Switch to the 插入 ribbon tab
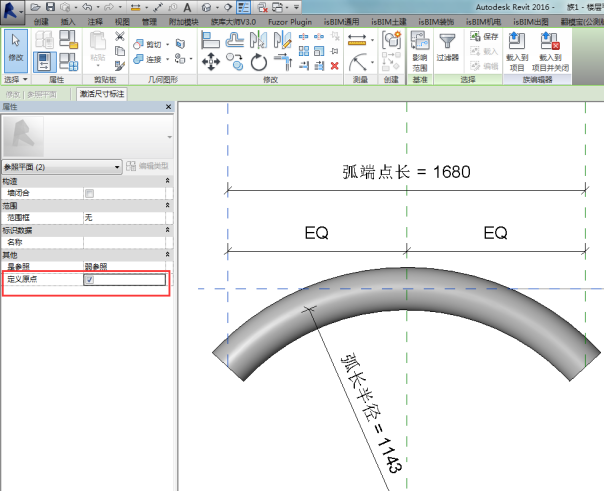Image resolution: width=604 pixels, height=491 pixels. point(67,20)
